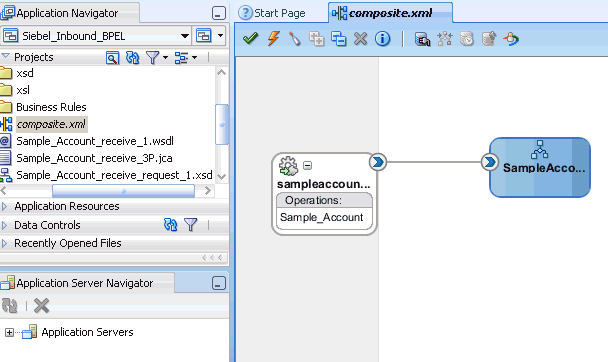Viewport: 608px width, 362px height.
Task: Click the Data Controls filter icon
Action: [x=190, y=224]
